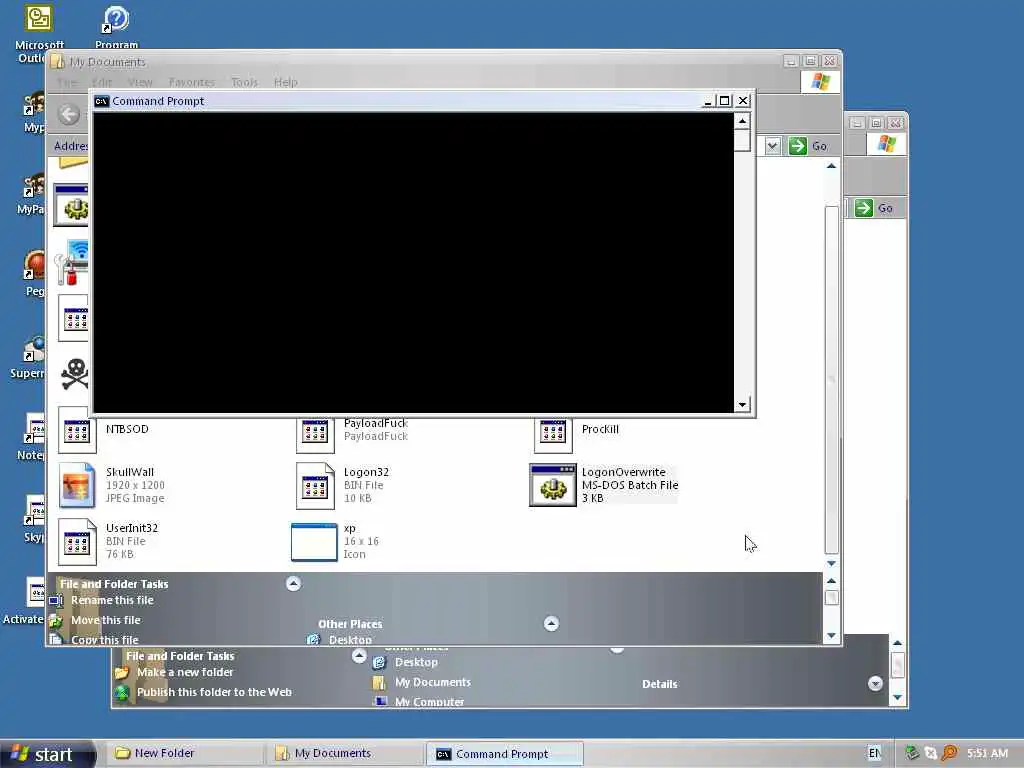
Task: Click the scroll up arrow of My Documents file list
Action: pyautogui.click(x=831, y=167)
